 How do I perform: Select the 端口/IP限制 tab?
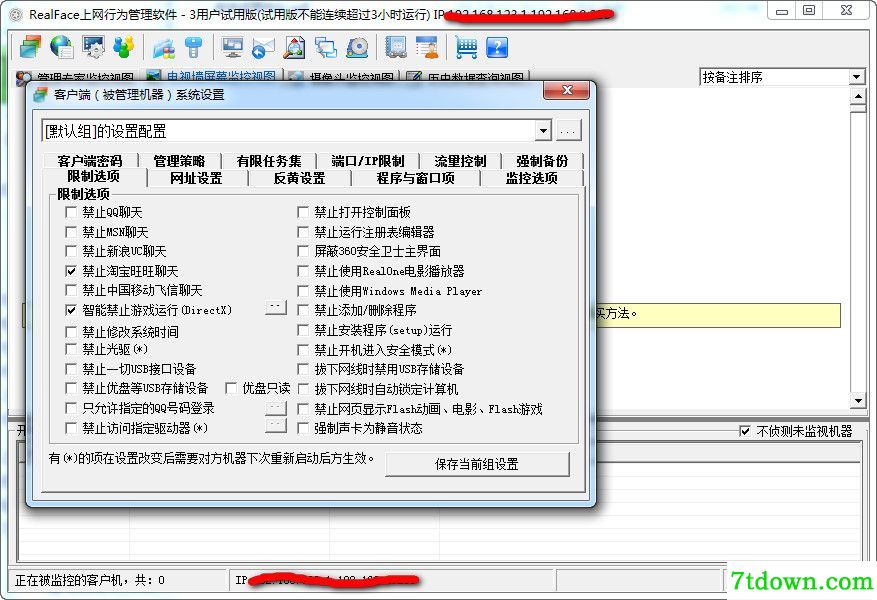click(367, 161)
